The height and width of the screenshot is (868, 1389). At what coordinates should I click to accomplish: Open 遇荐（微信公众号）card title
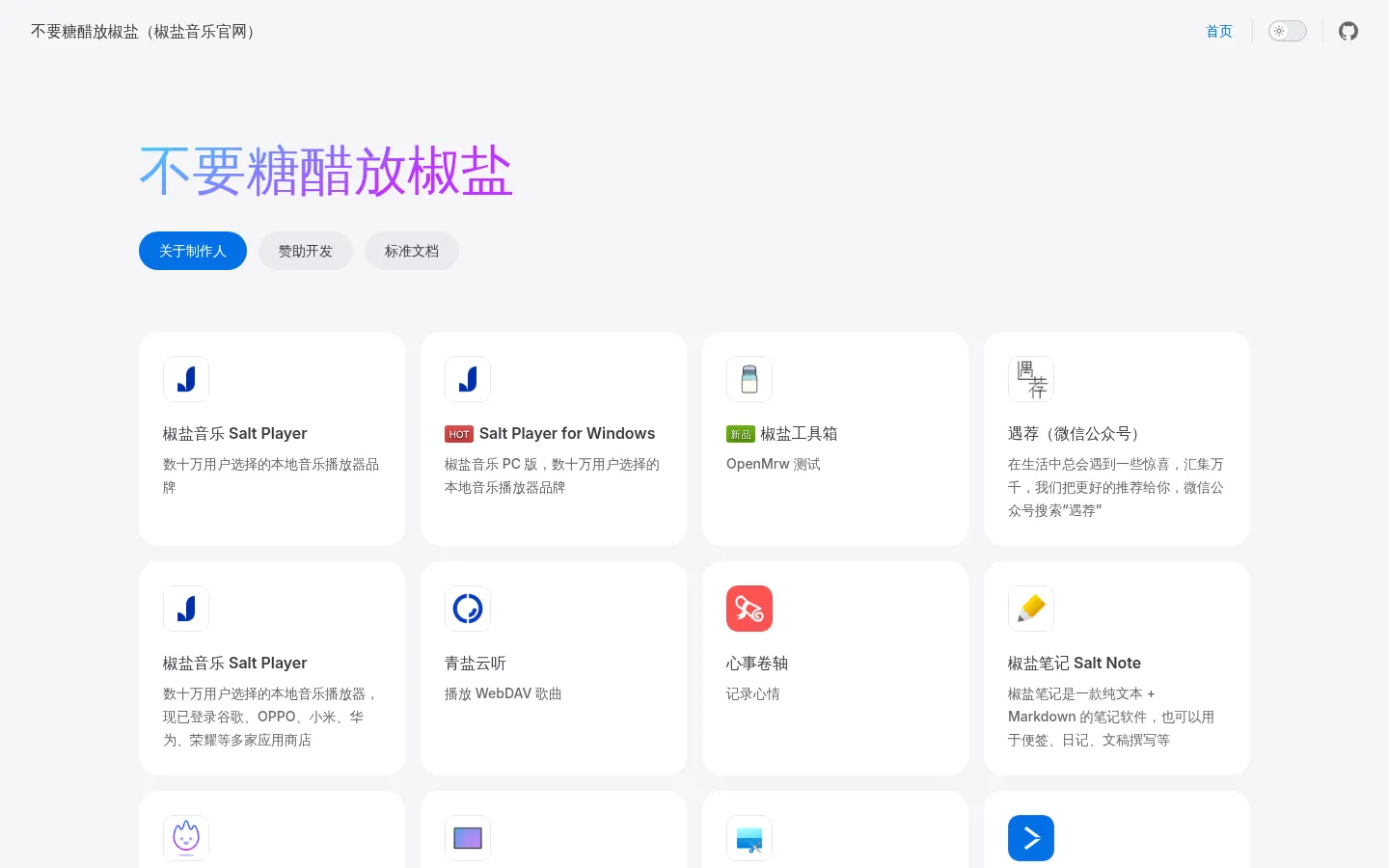1077,433
